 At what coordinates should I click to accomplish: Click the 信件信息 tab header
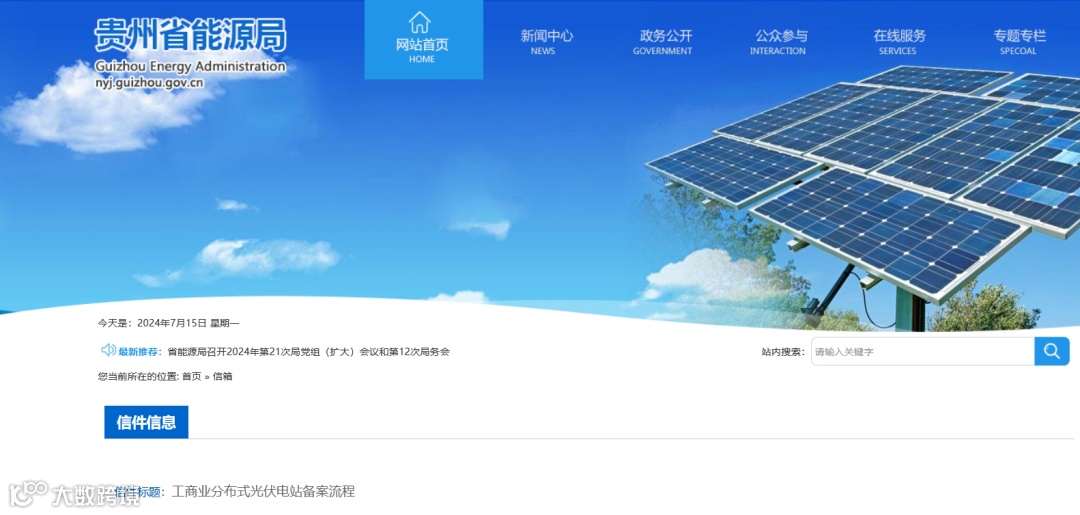146,422
